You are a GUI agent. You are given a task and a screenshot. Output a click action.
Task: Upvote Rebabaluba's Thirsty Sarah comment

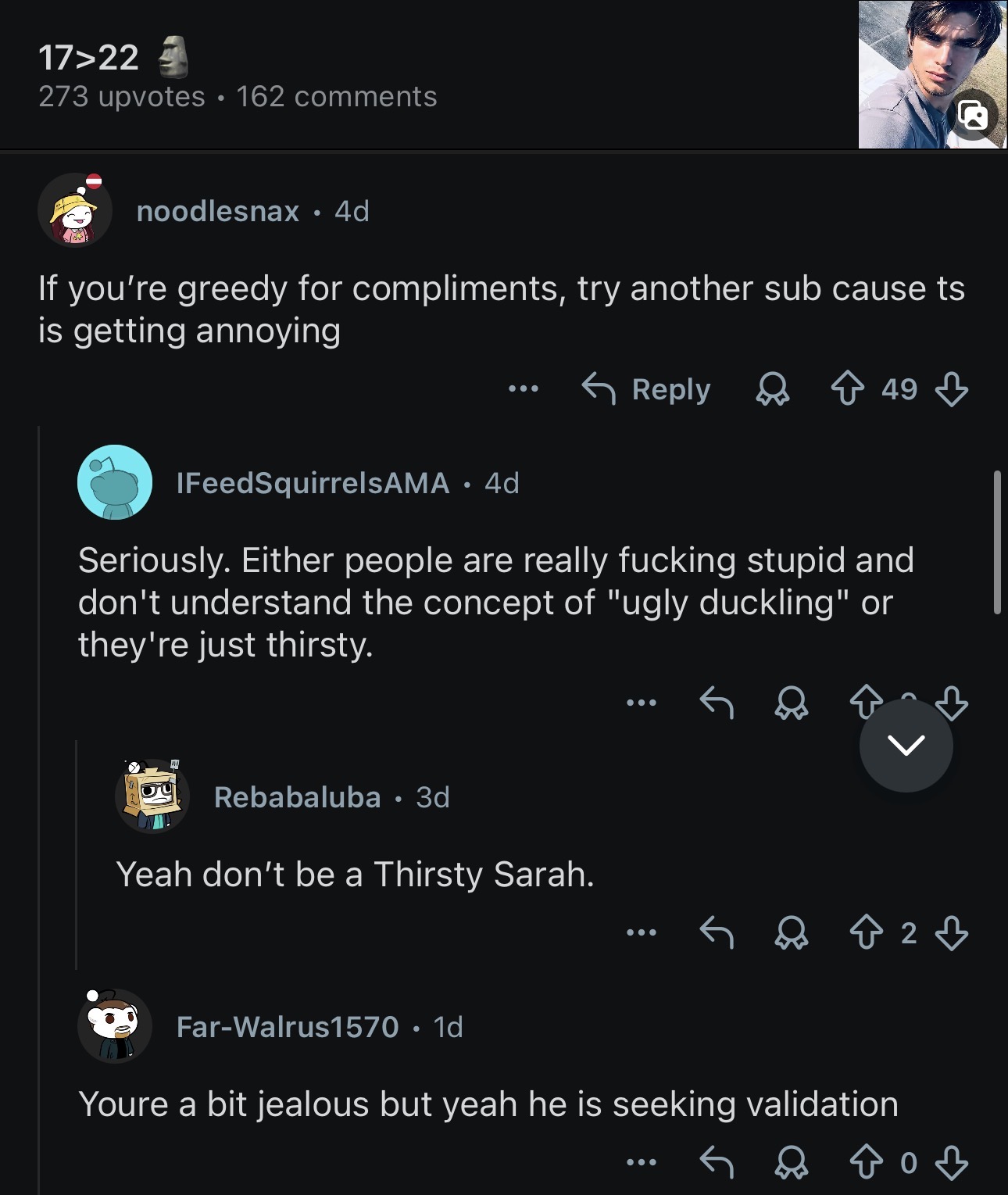[866, 932]
